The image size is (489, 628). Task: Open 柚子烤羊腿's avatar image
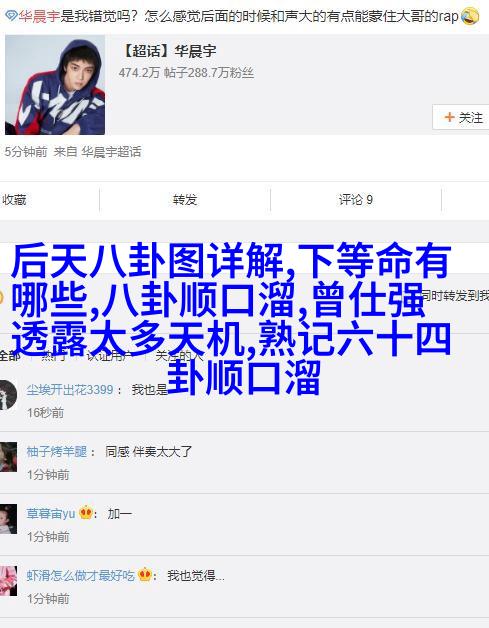[8, 457]
